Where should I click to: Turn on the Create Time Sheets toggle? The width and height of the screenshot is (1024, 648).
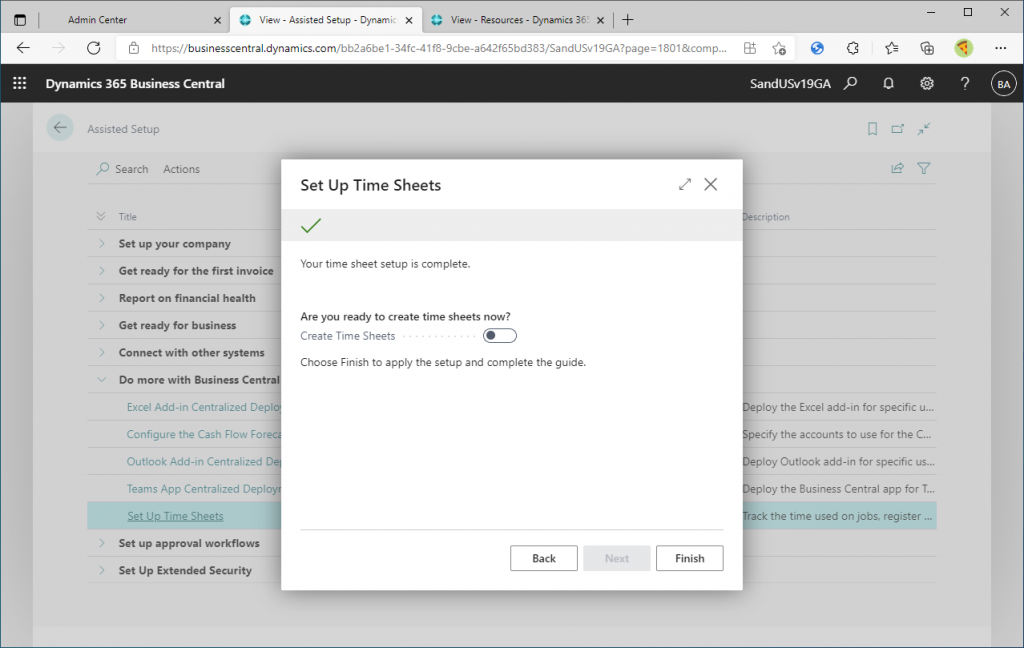click(500, 336)
